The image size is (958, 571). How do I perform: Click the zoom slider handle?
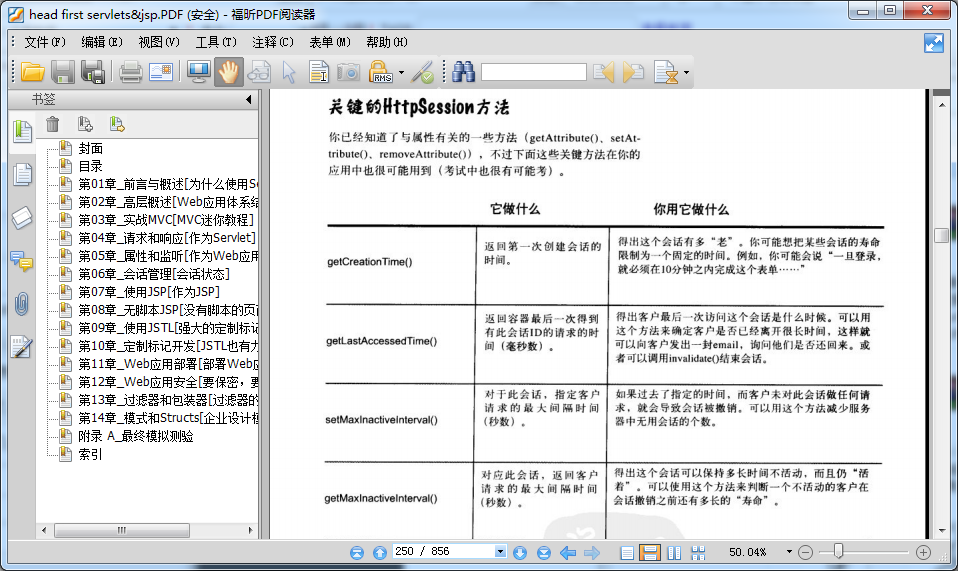(838, 552)
